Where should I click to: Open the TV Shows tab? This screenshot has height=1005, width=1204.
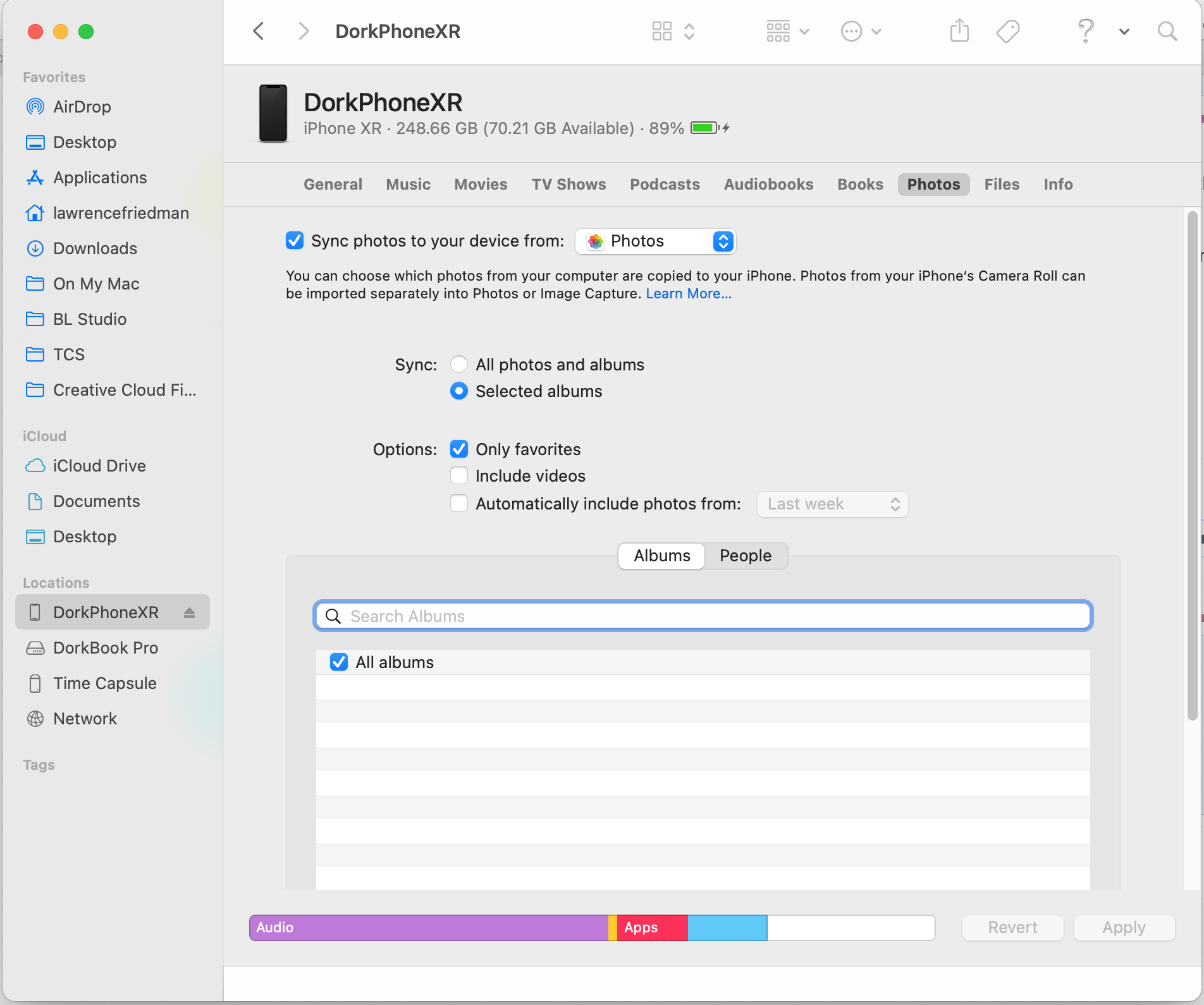pos(569,185)
